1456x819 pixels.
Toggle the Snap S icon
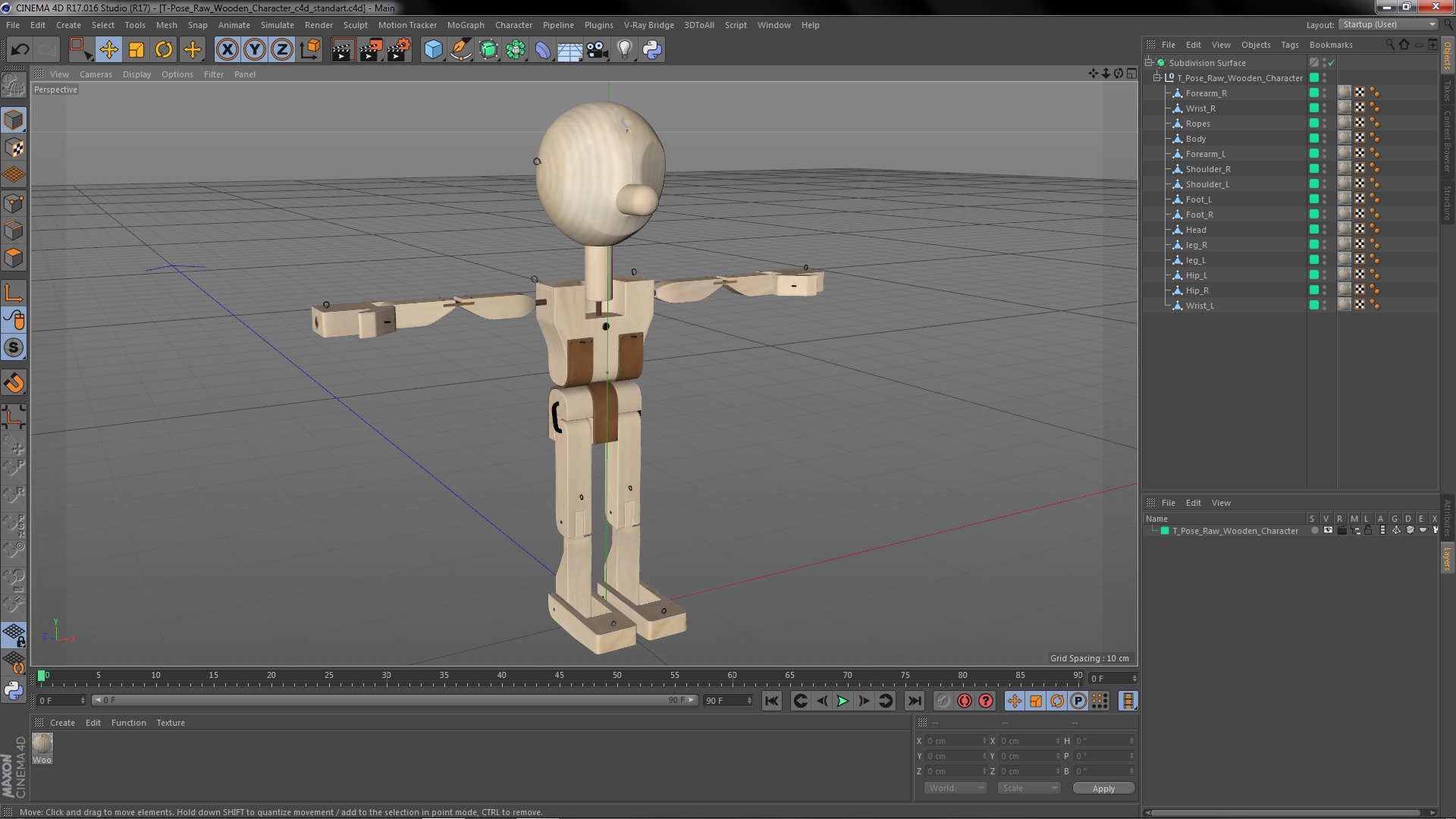(14, 348)
